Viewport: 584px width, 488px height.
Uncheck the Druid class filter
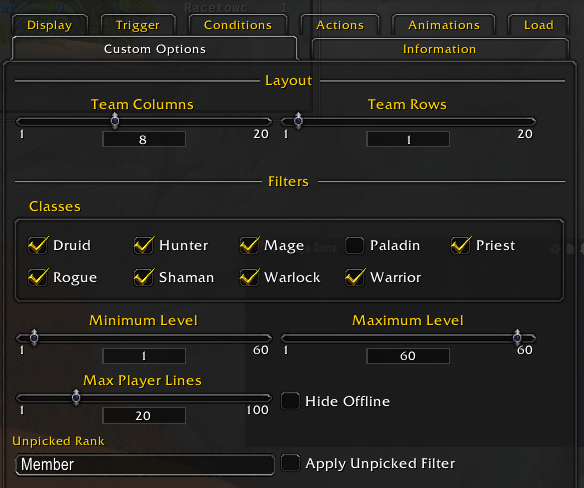point(38,245)
